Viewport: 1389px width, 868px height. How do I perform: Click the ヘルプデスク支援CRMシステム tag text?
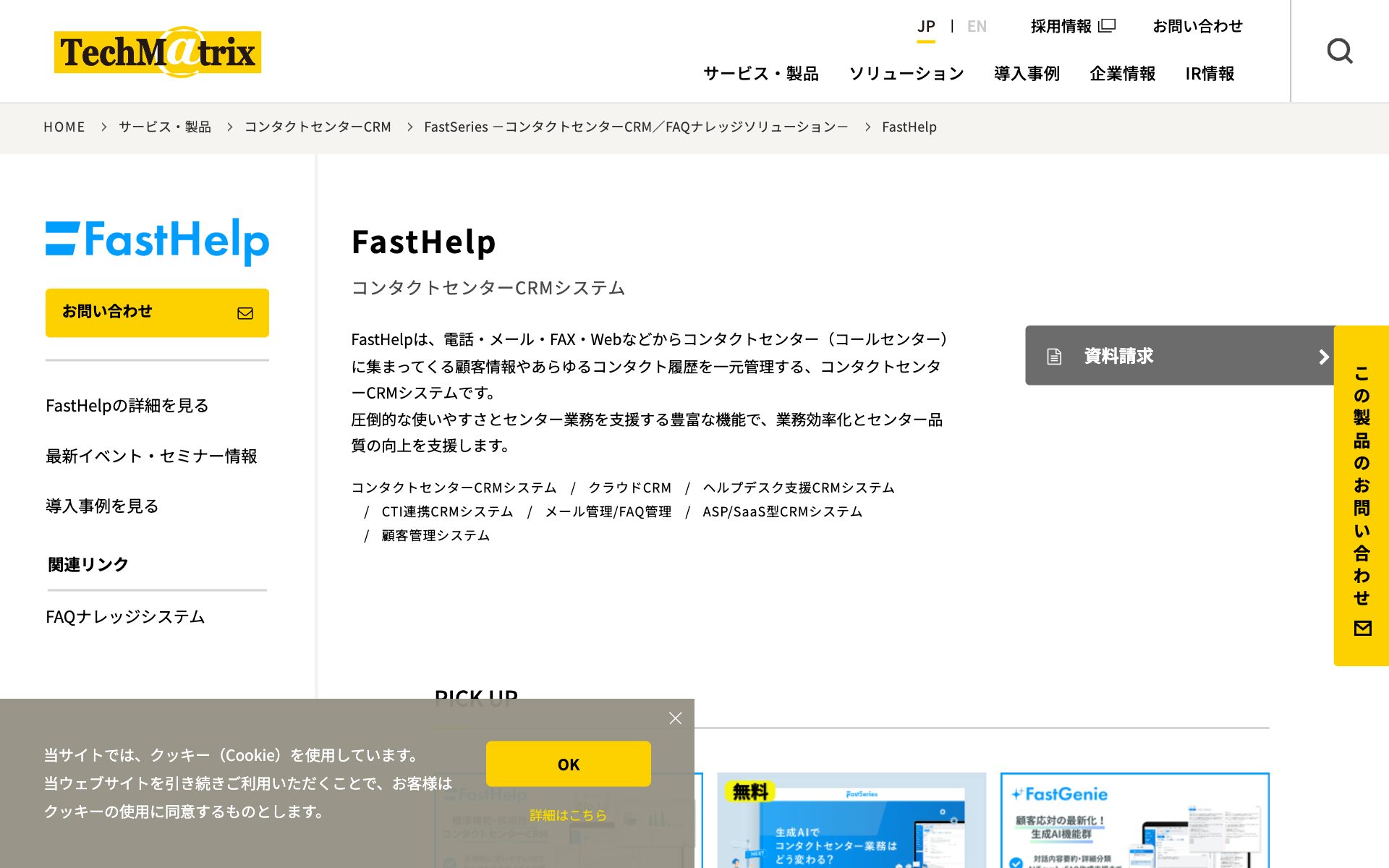coord(799,488)
